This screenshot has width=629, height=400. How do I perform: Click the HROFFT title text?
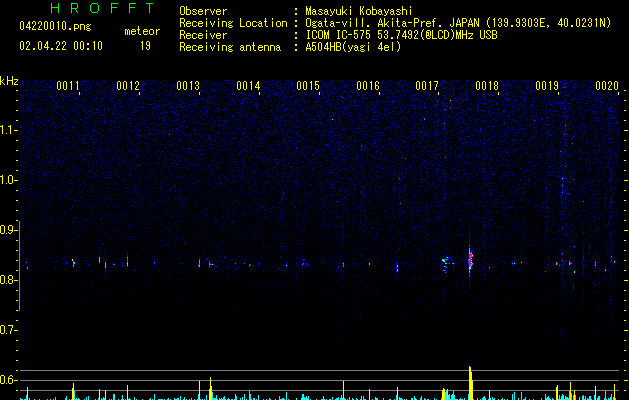coord(103,8)
